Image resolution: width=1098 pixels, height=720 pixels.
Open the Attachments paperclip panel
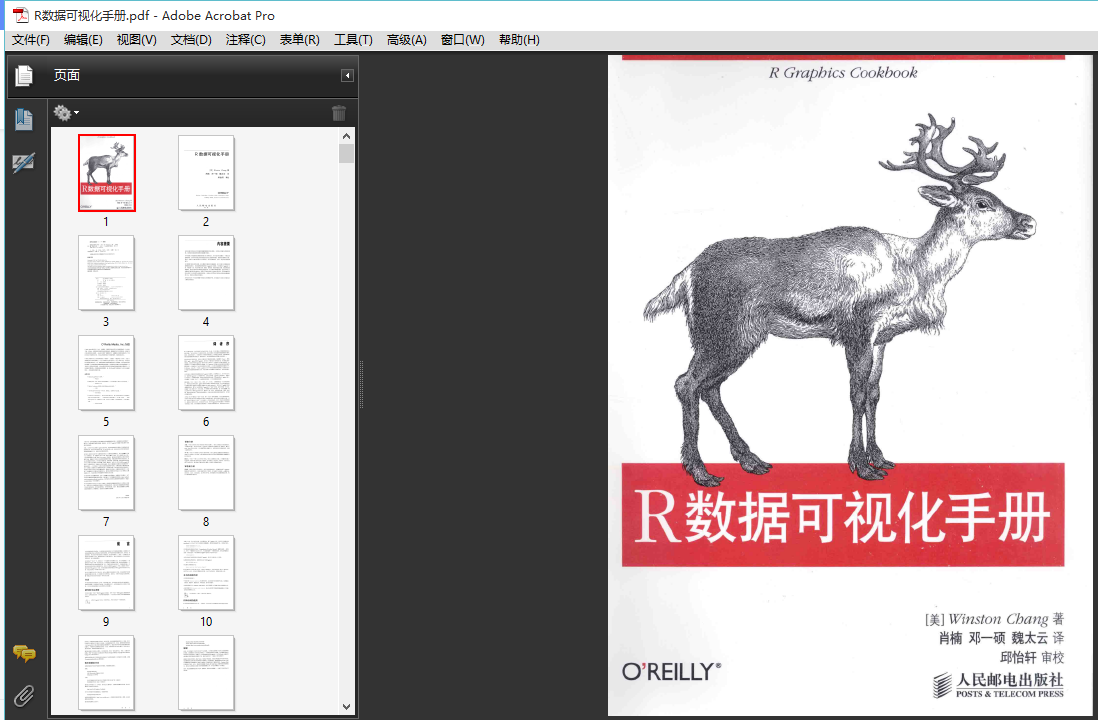coord(24,695)
